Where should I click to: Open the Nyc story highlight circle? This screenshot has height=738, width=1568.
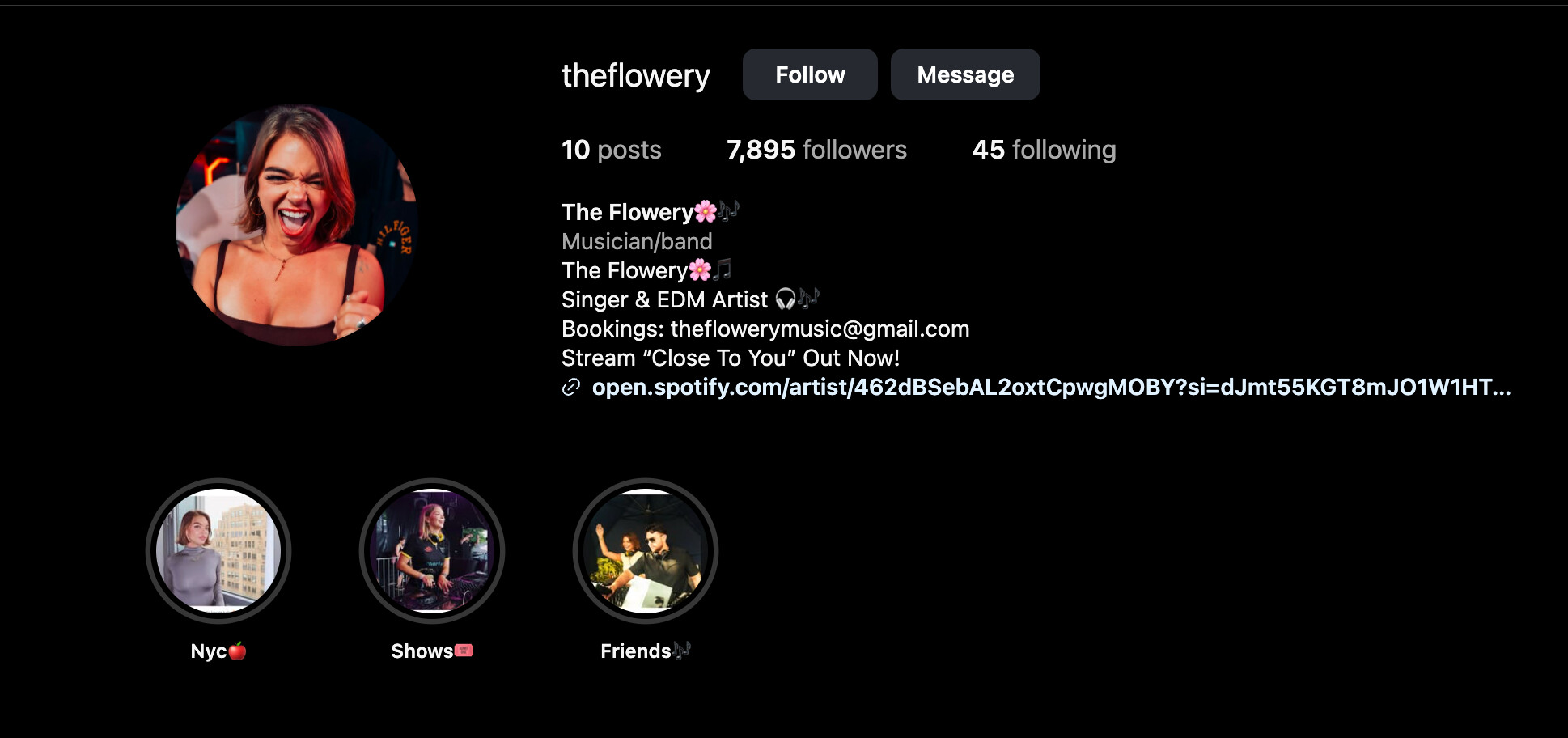(218, 550)
